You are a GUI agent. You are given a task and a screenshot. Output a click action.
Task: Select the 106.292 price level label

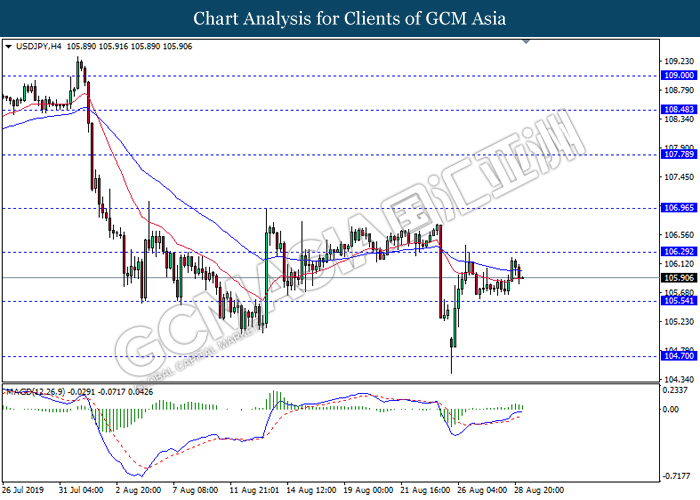pos(679,252)
